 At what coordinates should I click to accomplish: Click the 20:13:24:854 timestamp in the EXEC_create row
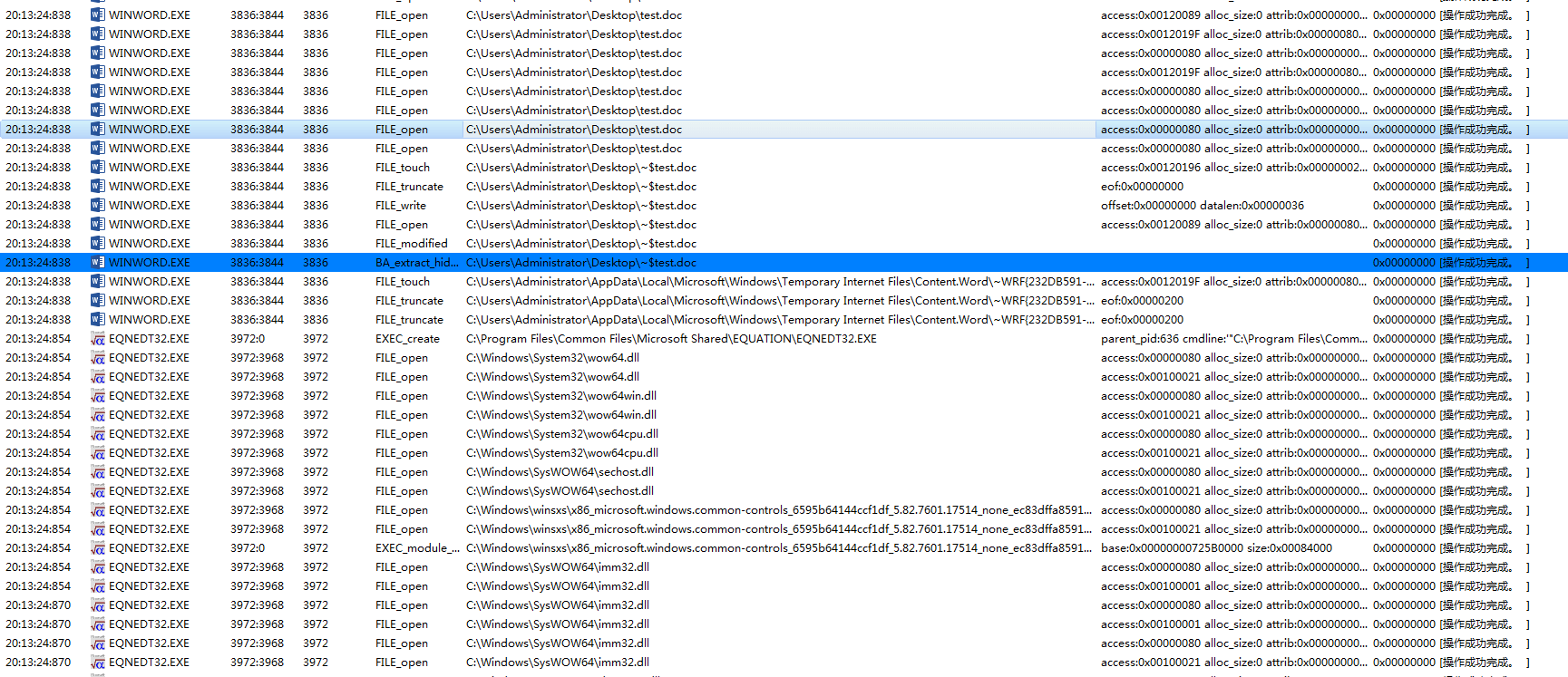(x=38, y=338)
